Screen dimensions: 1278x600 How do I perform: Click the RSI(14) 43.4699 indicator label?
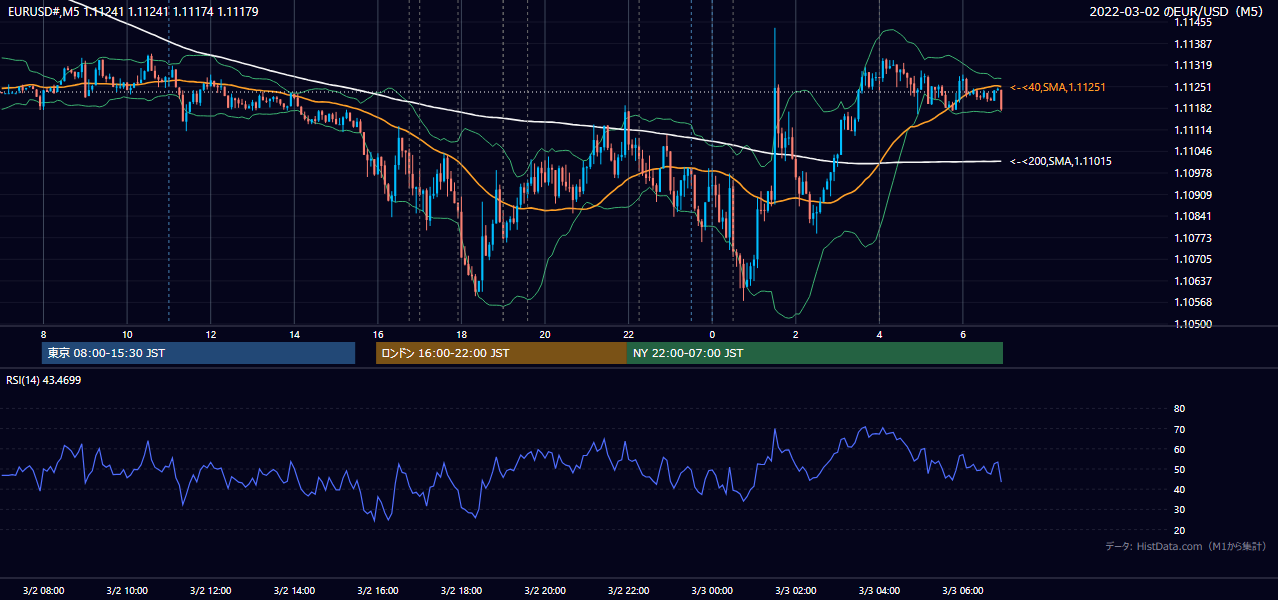pos(44,380)
